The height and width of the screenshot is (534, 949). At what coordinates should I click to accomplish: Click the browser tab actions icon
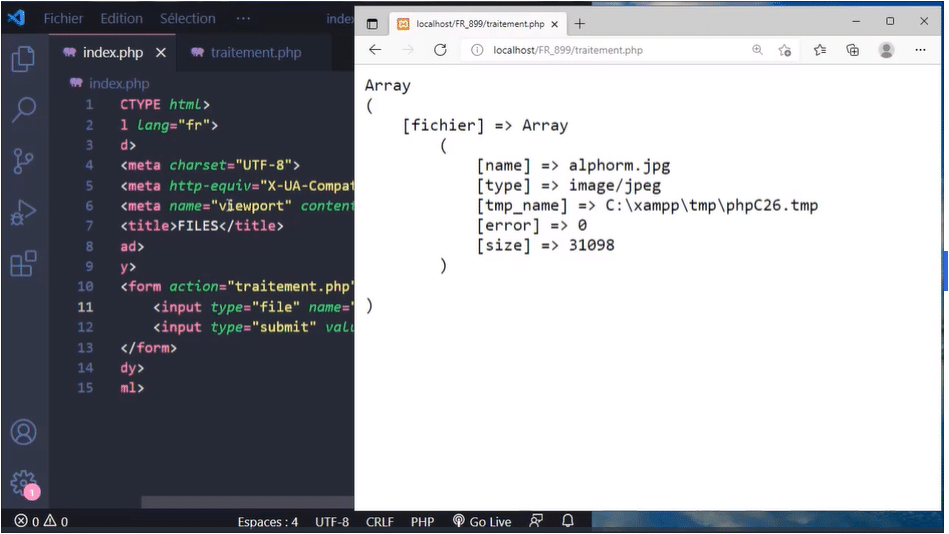pyautogui.click(x=372, y=24)
